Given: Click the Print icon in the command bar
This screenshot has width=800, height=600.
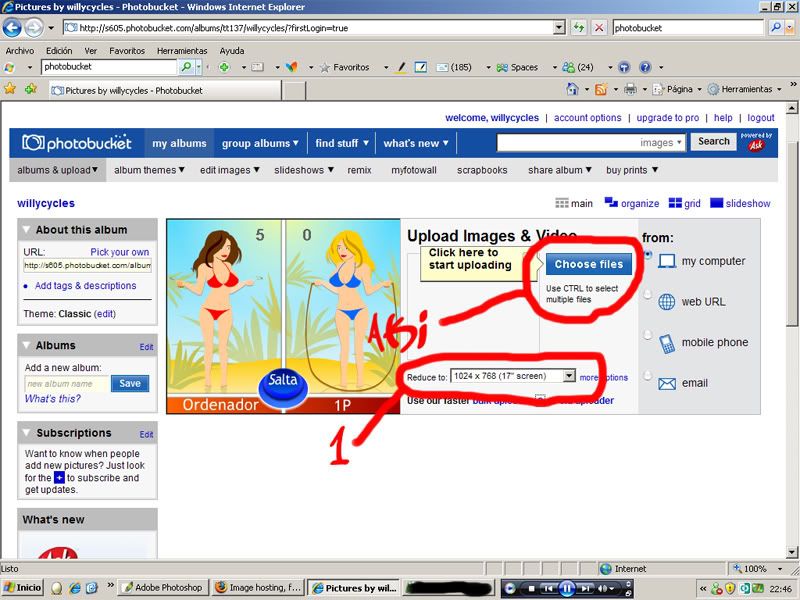Looking at the screenshot, I should [x=631, y=89].
